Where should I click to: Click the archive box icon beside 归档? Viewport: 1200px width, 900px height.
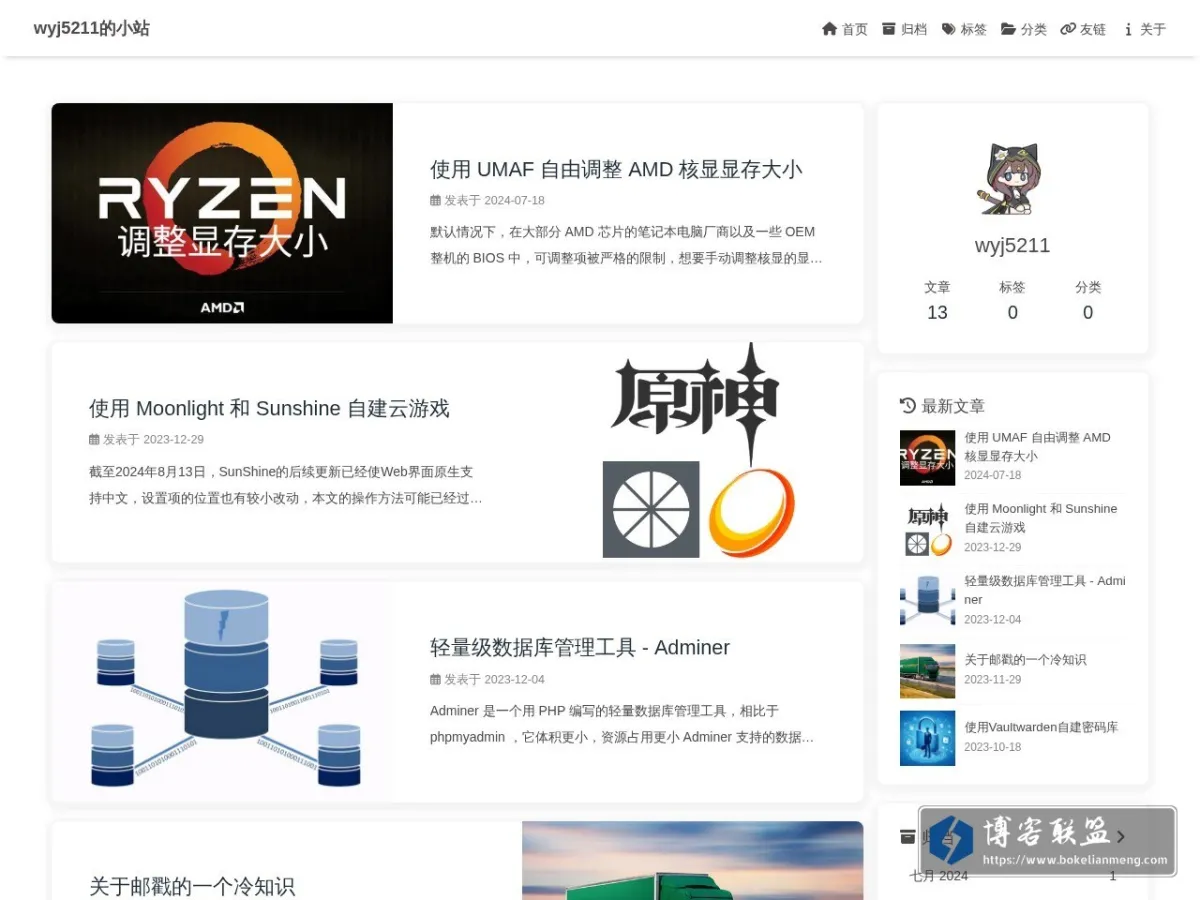click(889, 29)
